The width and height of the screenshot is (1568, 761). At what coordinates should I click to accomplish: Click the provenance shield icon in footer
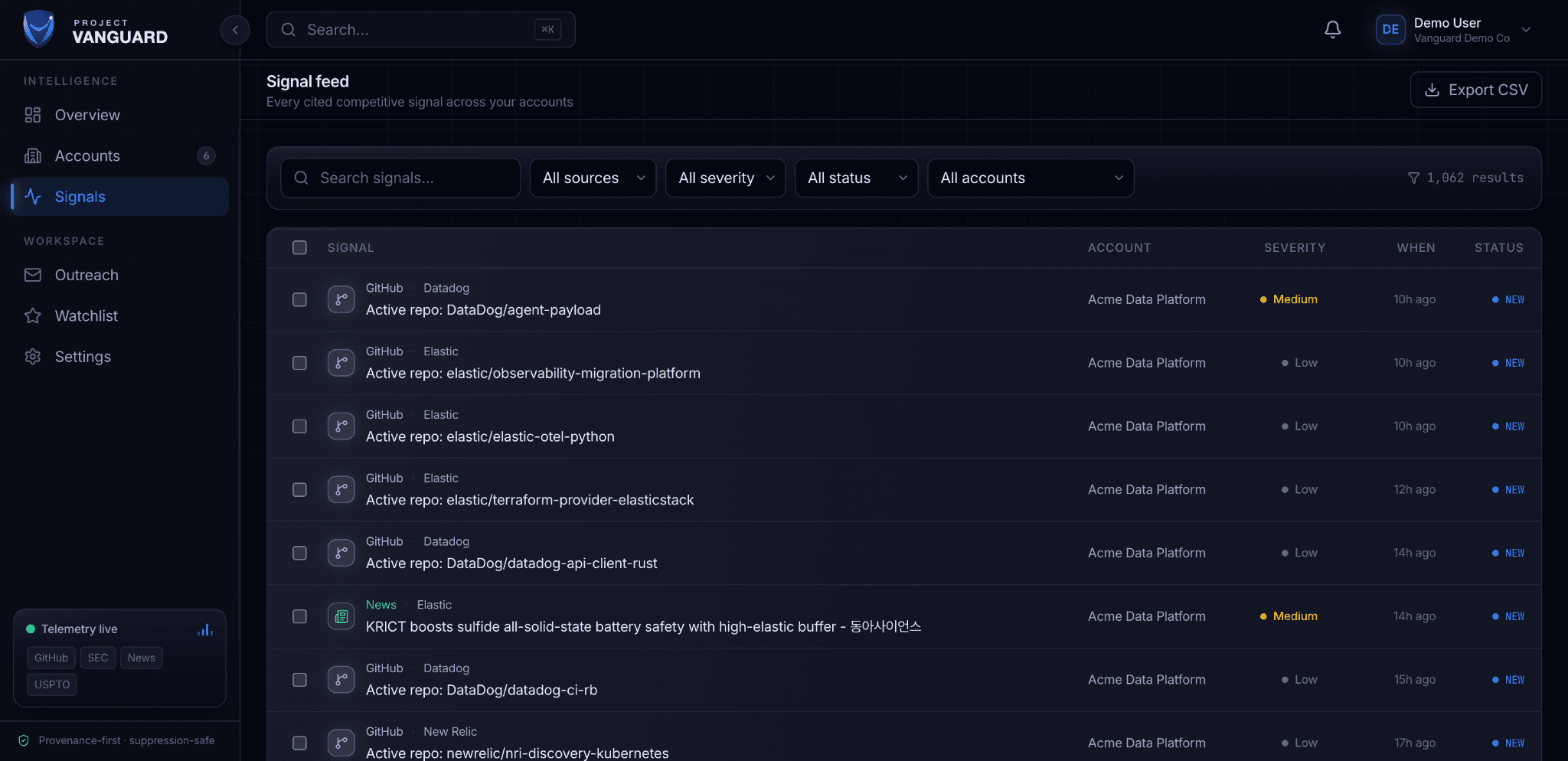[x=24, y=740]
